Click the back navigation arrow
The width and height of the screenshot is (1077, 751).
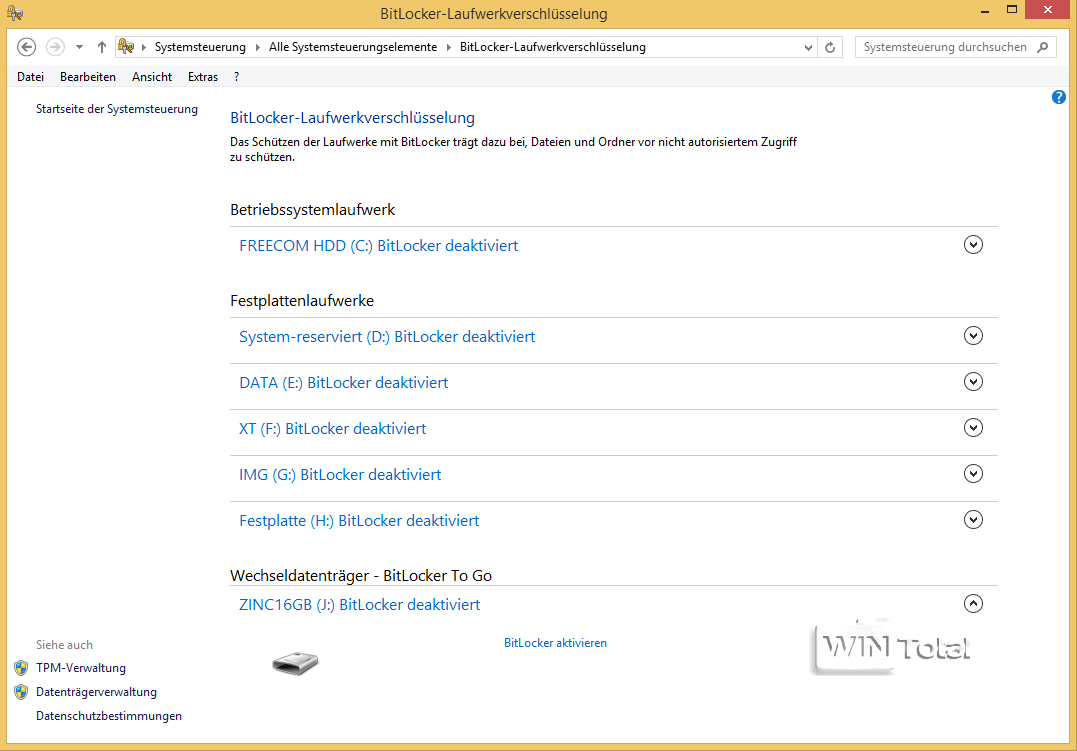26,47
